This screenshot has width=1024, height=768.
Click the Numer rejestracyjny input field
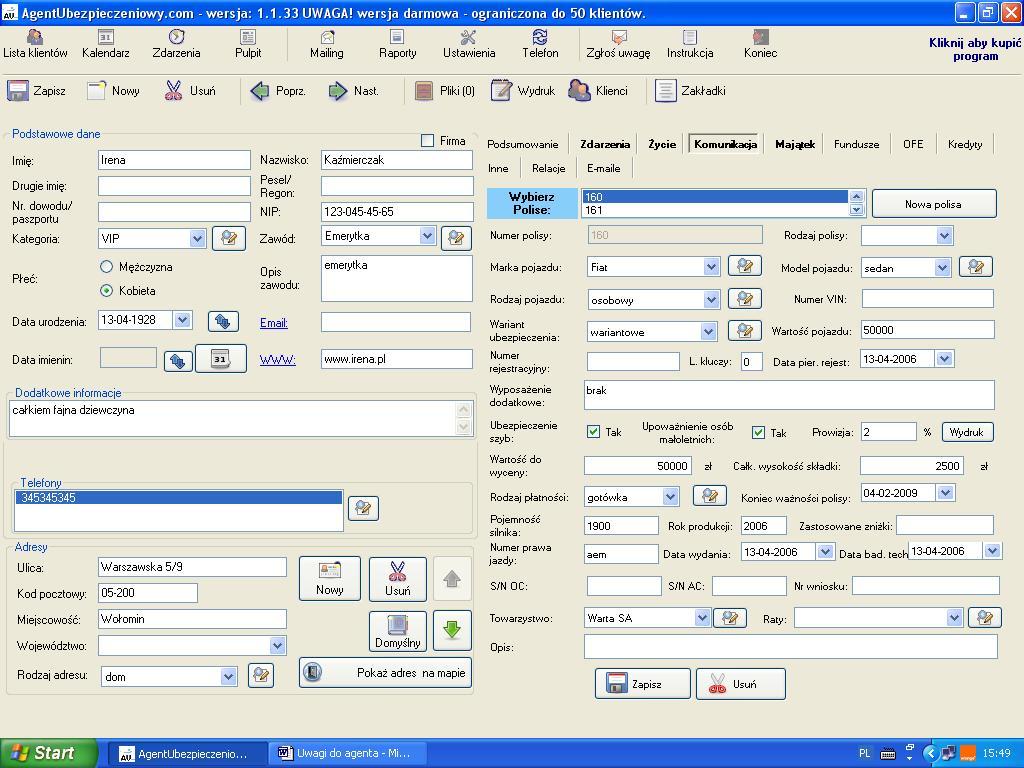pyautogui.click(x=633, y=361)
